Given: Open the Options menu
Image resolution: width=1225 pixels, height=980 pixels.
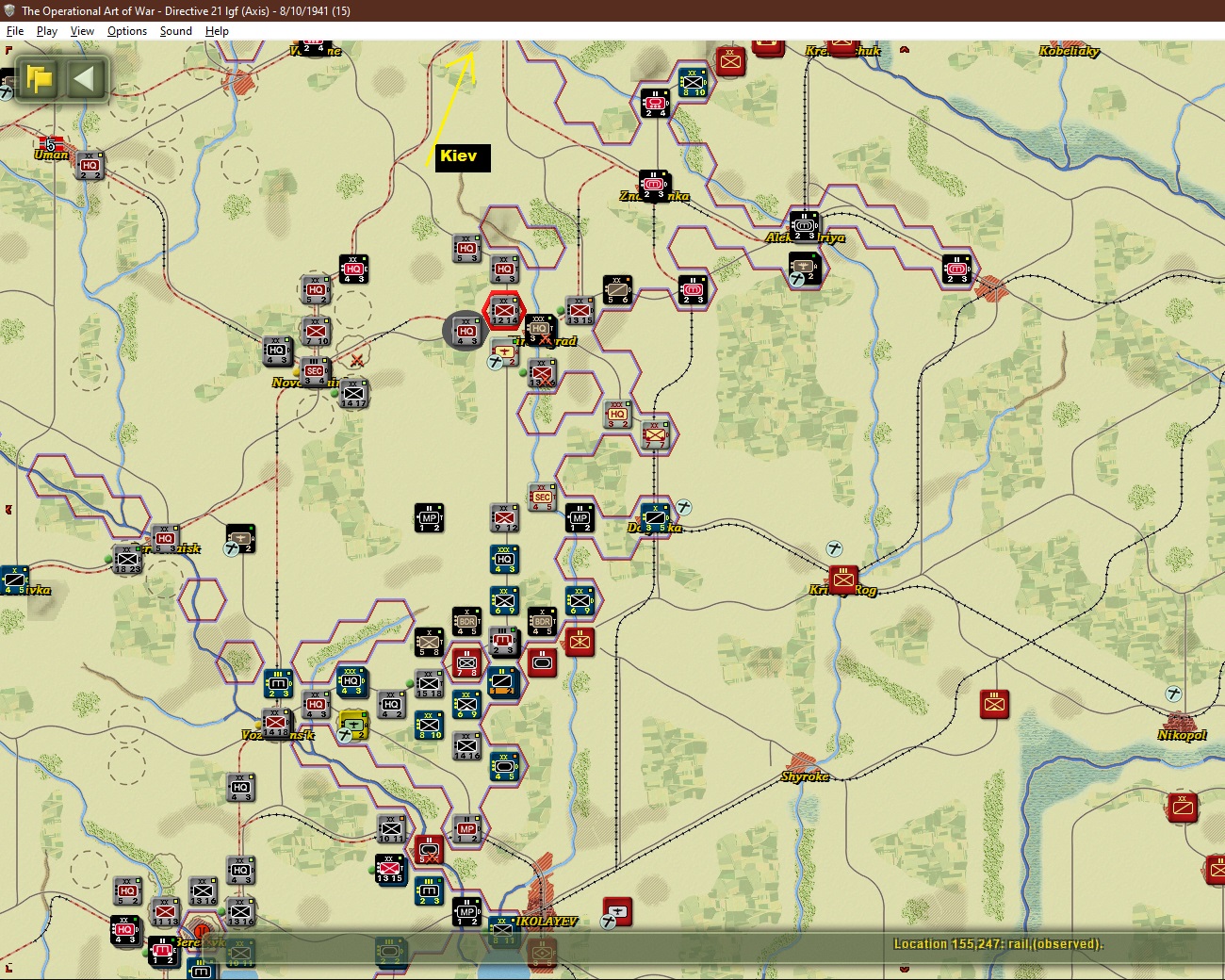Looking at the screenshot, I should (127, 31).
